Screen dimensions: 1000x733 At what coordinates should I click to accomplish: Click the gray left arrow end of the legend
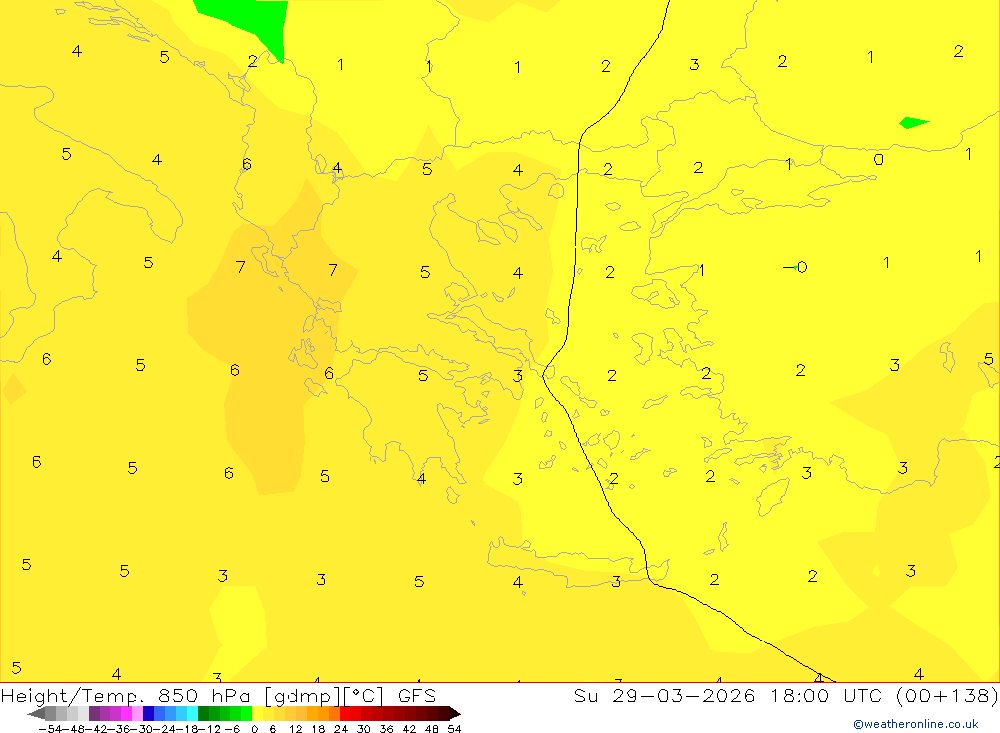coord(36,713)
